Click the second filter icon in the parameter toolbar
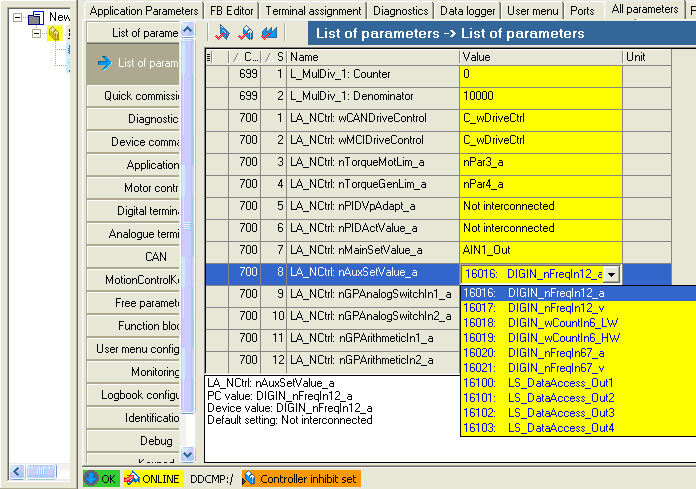The height and width of the screenshot is (489, 696). [245, 33]
